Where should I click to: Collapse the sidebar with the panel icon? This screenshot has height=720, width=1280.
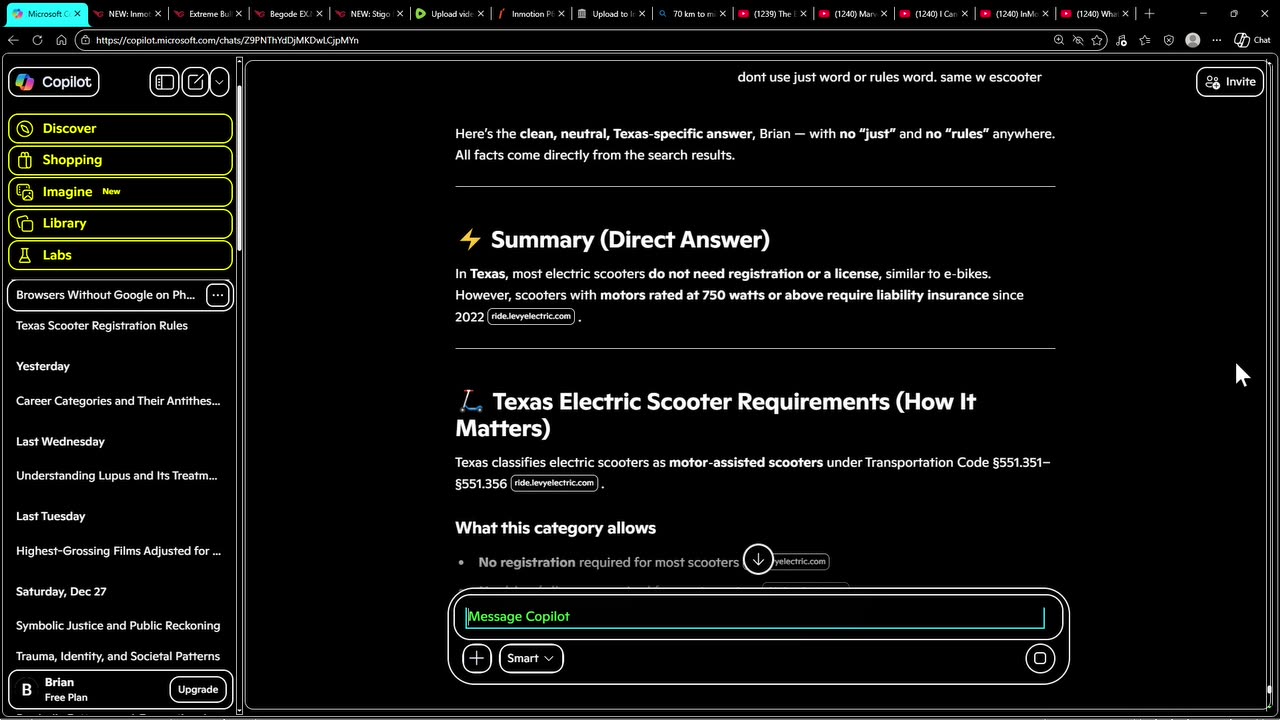[164, 82]
